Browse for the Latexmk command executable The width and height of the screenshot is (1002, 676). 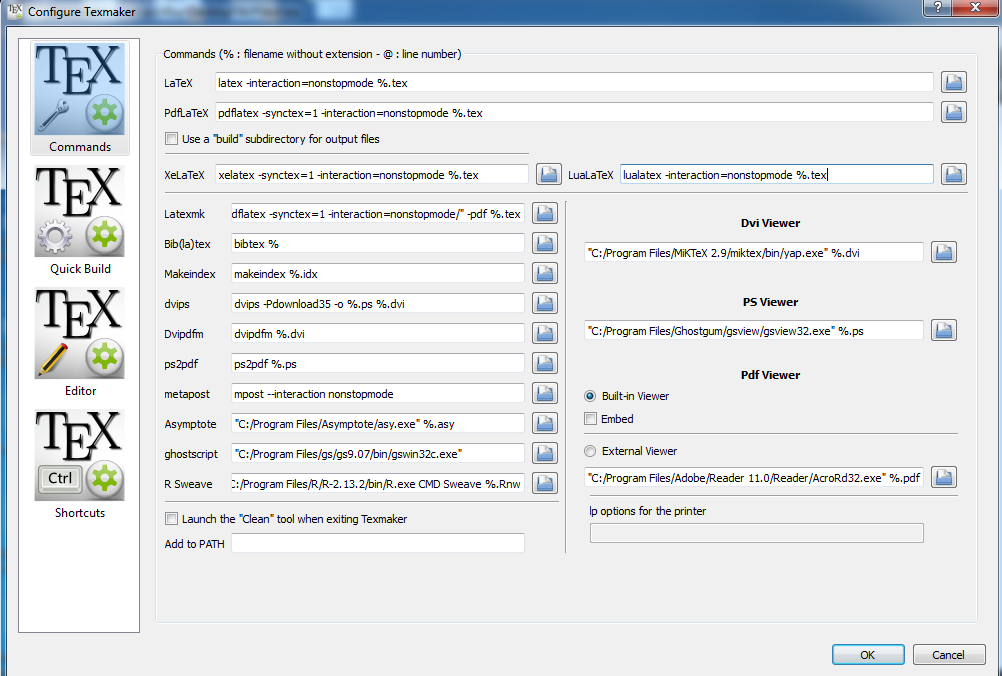pyautogui.click(x=544, y=213)
